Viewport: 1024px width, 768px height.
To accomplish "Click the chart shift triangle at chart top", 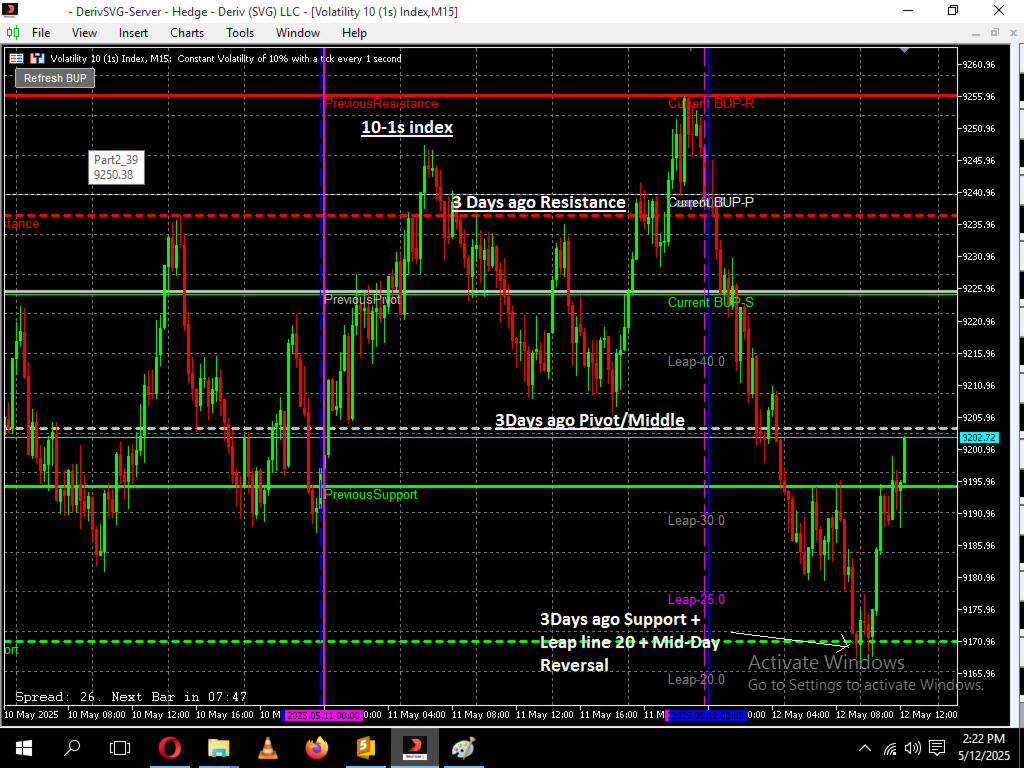I will [904, 50].
